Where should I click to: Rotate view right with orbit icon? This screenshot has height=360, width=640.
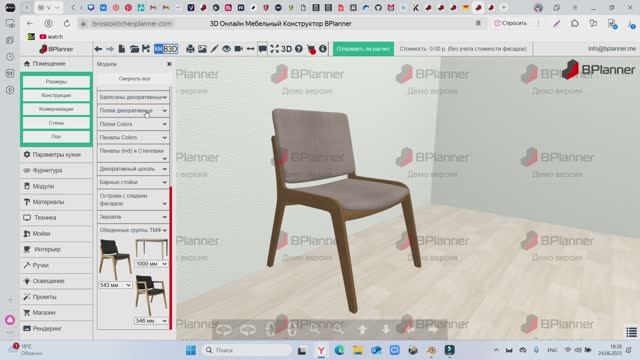coord(247,329)
